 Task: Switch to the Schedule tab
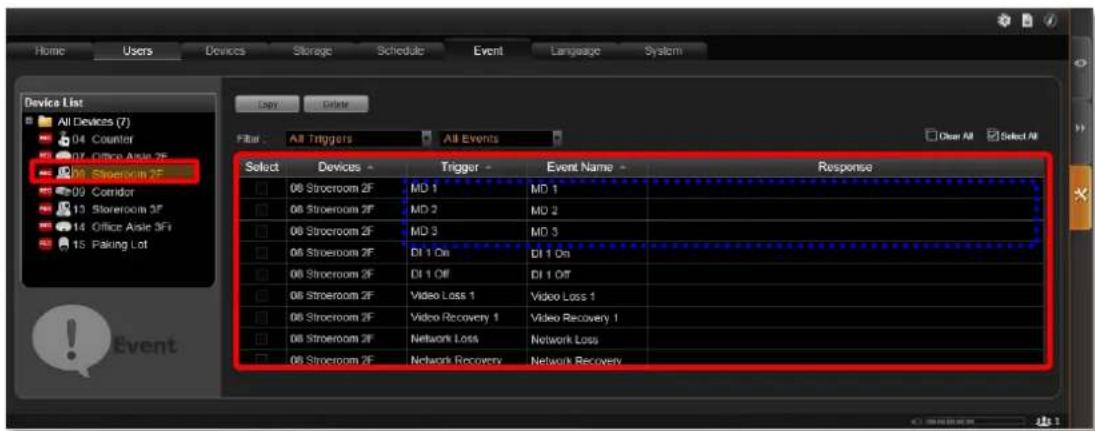tap(400, 51)
